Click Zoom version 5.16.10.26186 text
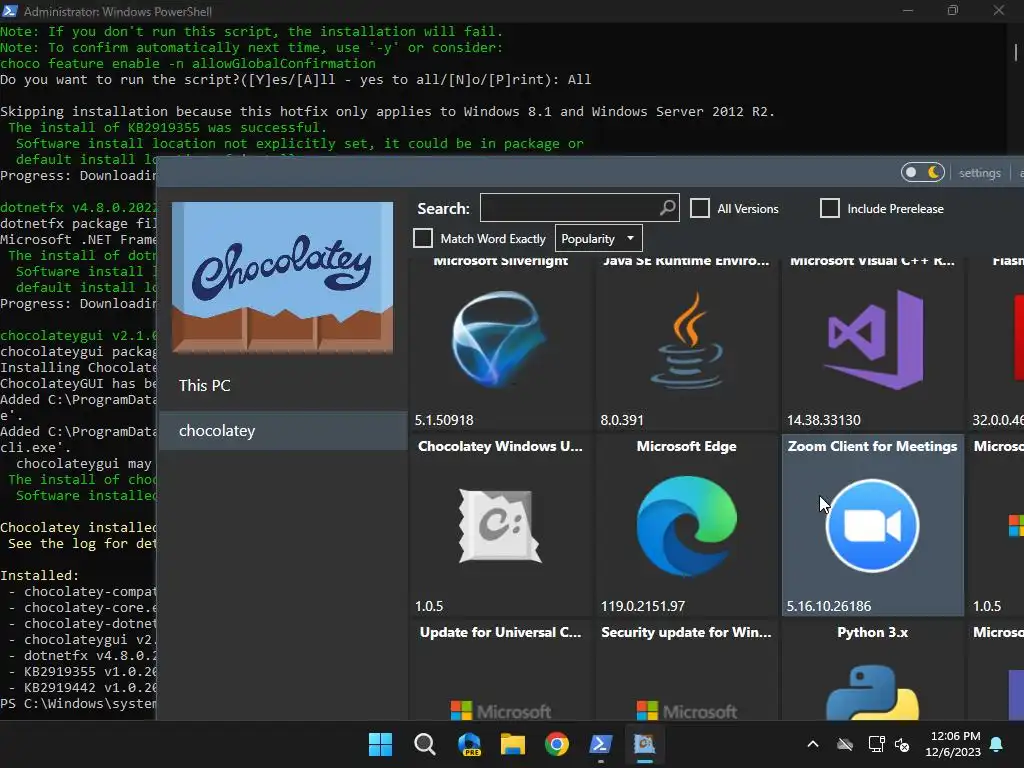The image size is (1024, 768). click(x=828, y=606)
